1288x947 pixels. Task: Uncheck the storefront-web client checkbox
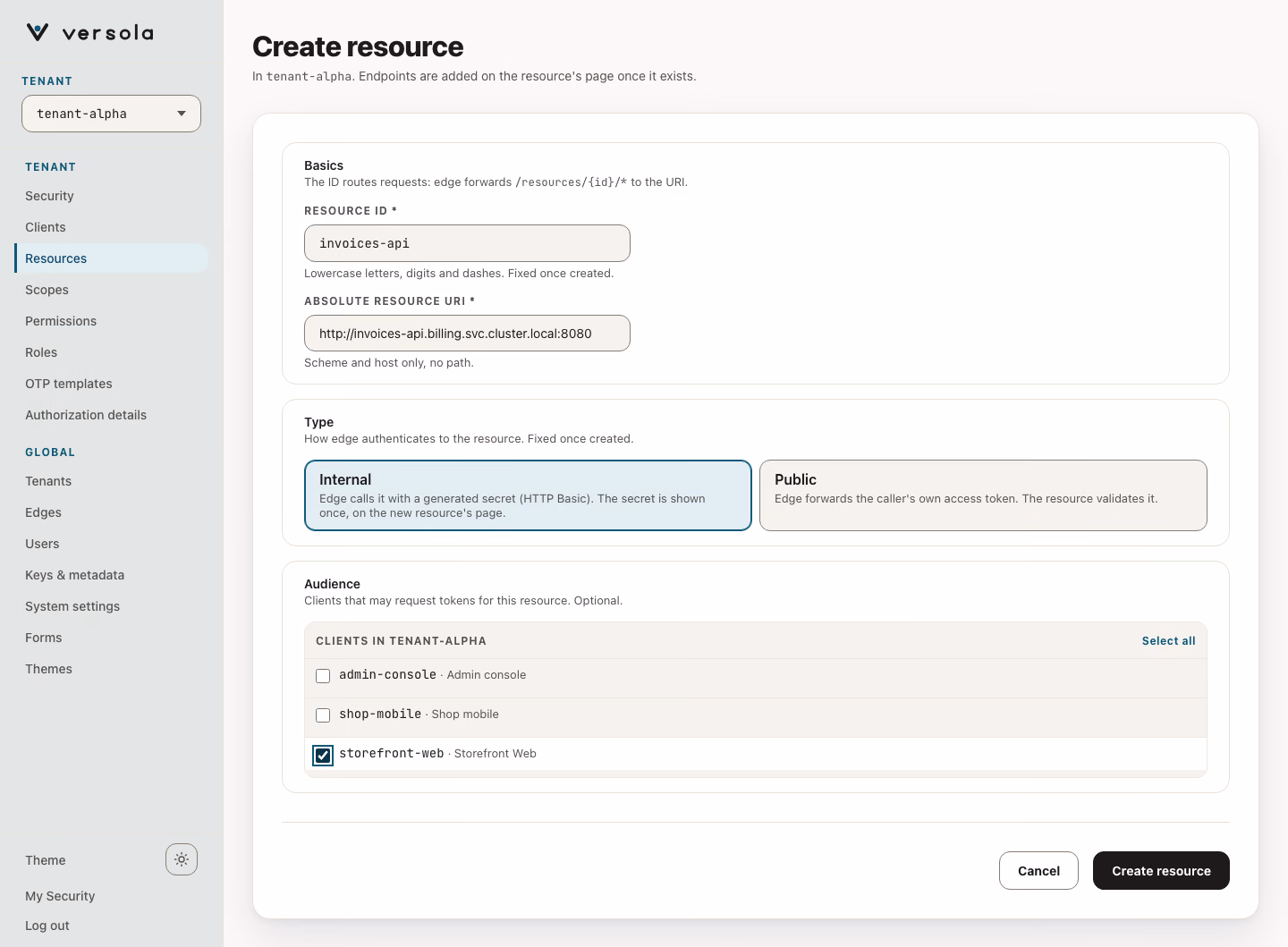click(323, 755)
